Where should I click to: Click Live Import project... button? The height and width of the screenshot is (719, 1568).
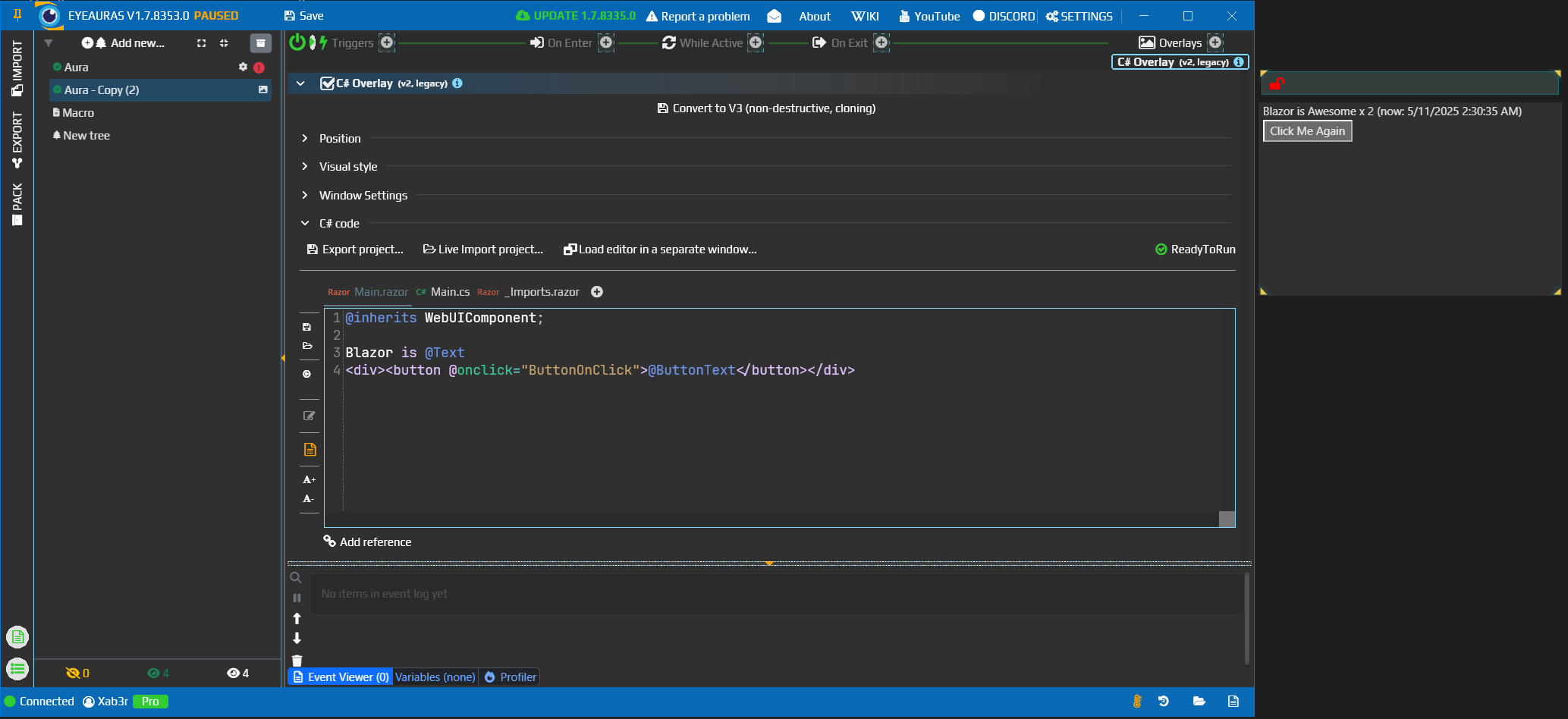483,250
